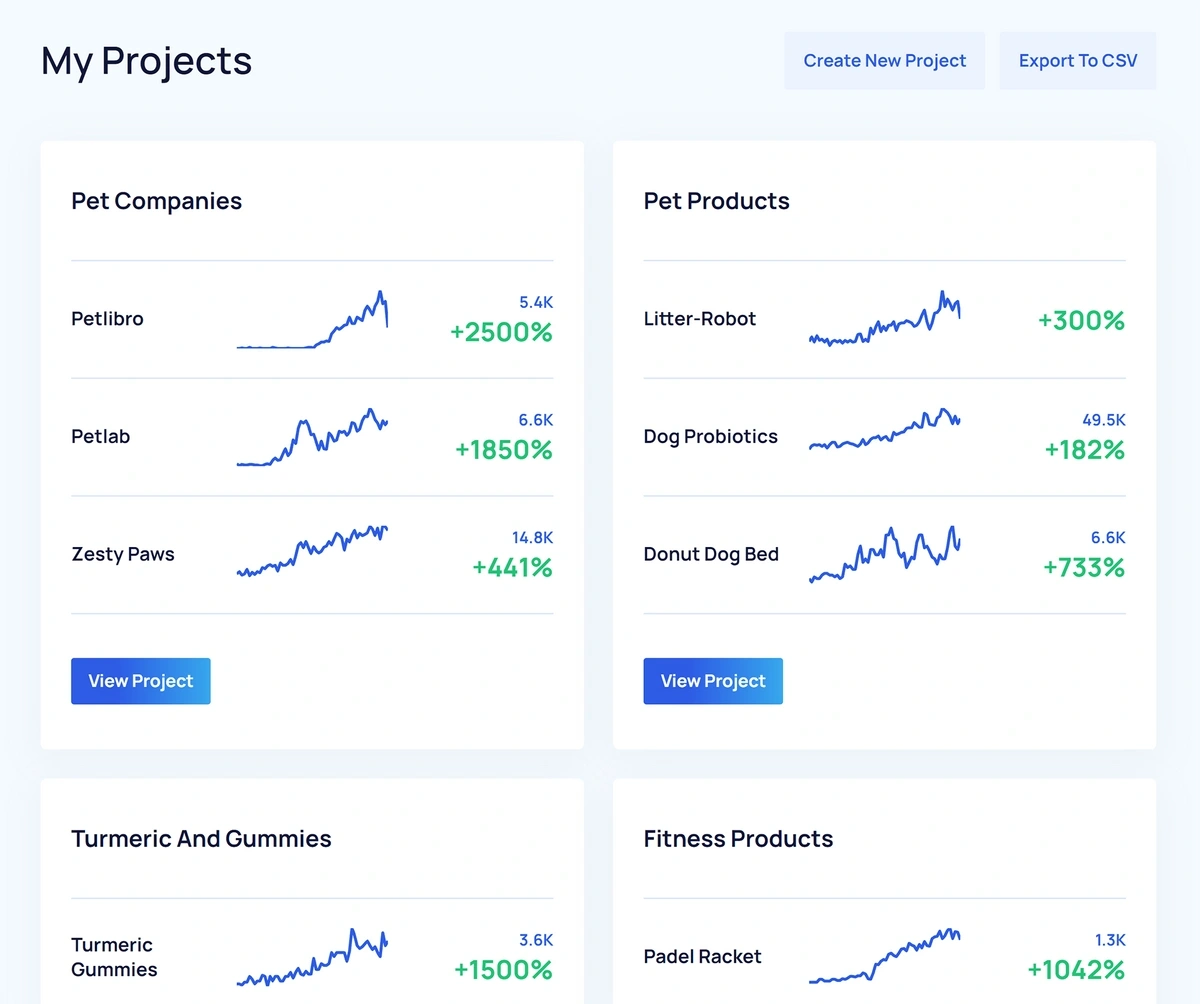Click the 1.3K volume for Padel Racket
This screenshot has width=1200, height=1004.
(1110, 940)
